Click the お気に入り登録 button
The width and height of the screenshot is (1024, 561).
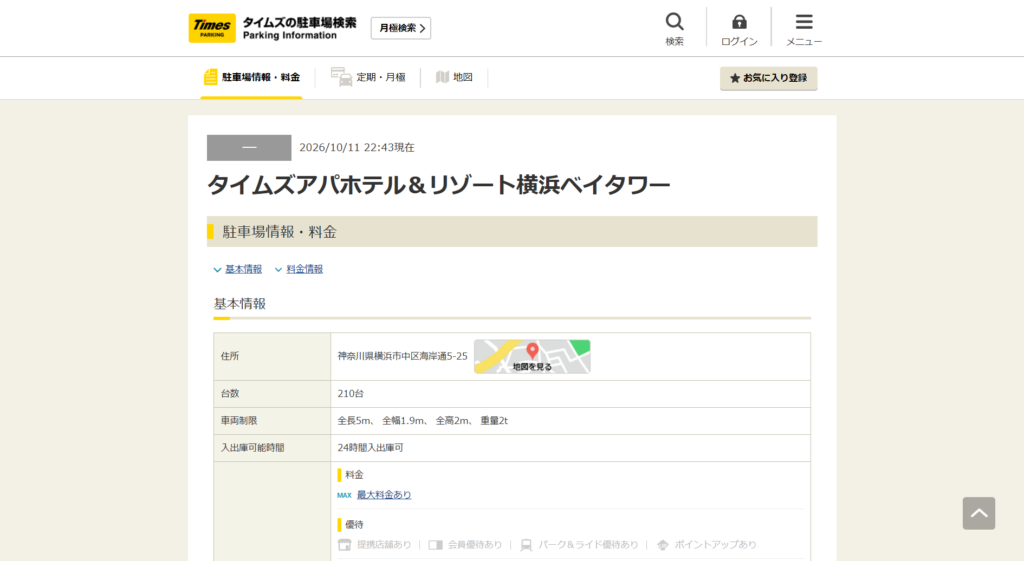[769, 78]
